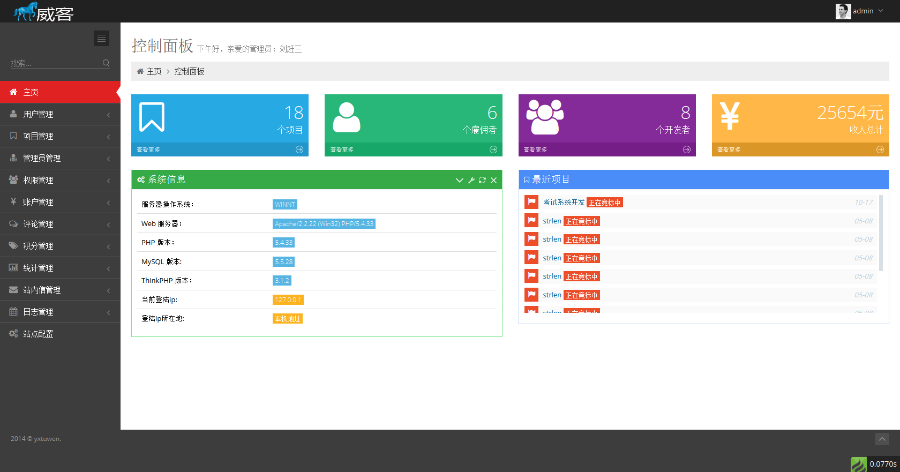Click the admin avatar thumbnail
900x472 pixels.
(x=843, y=11)
